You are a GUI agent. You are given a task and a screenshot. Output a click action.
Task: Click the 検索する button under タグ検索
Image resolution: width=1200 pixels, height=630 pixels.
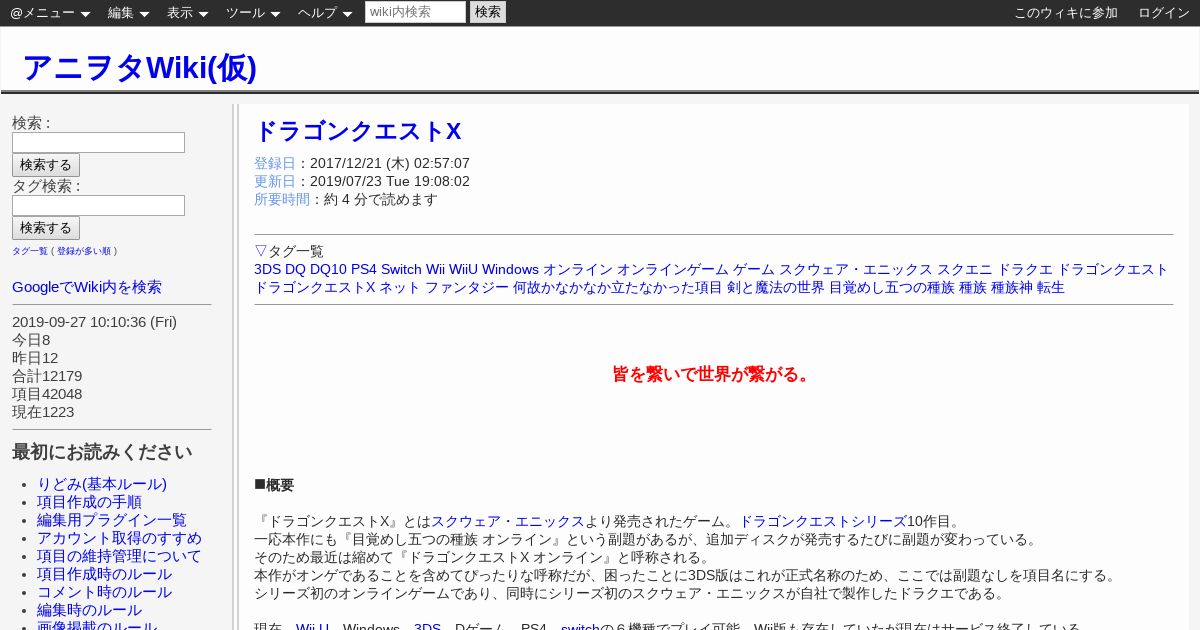46,228
